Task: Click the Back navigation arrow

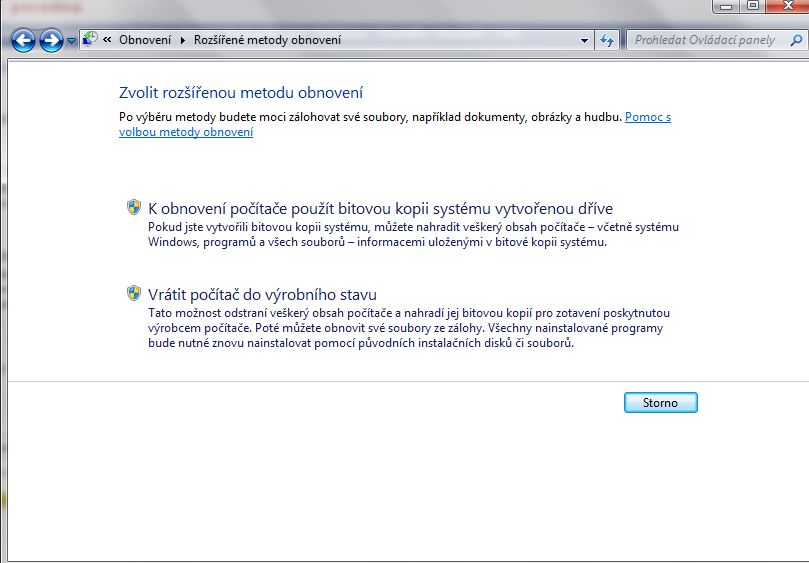Action: click(x=23, y=40)
